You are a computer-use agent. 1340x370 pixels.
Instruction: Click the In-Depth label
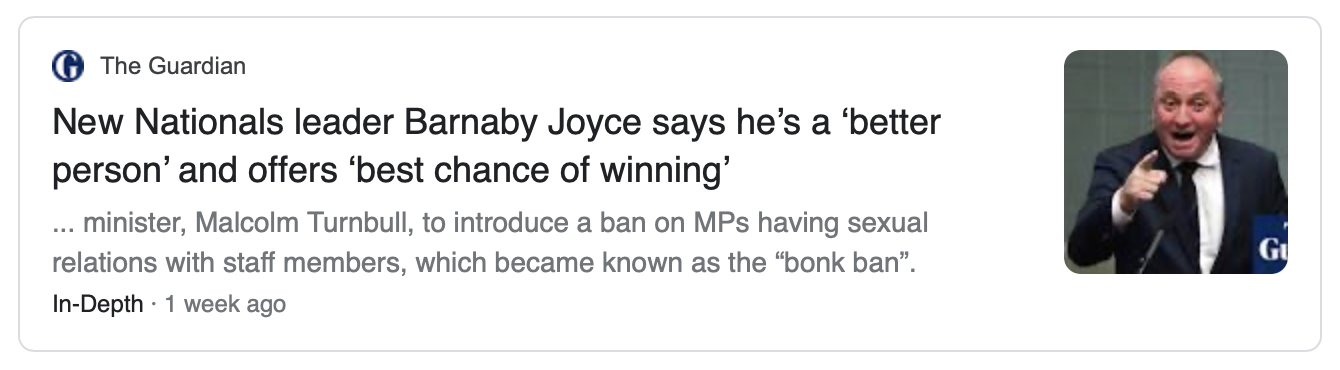pos(97,305)
